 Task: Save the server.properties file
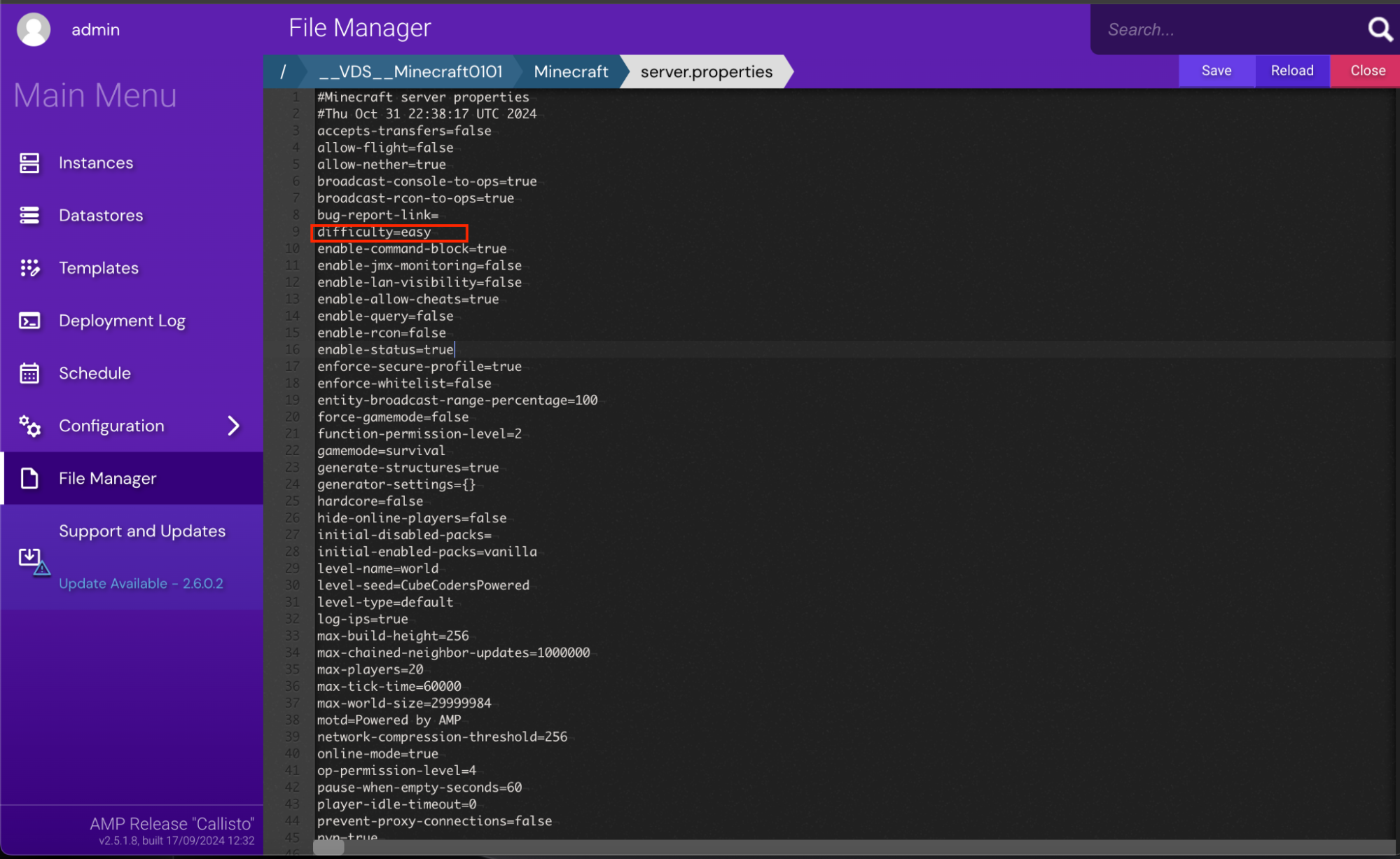[x=1217, y=70]
